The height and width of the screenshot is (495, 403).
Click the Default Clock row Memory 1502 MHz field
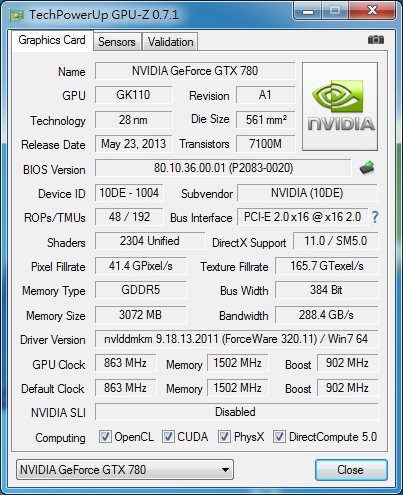click(x=237, y=388)
